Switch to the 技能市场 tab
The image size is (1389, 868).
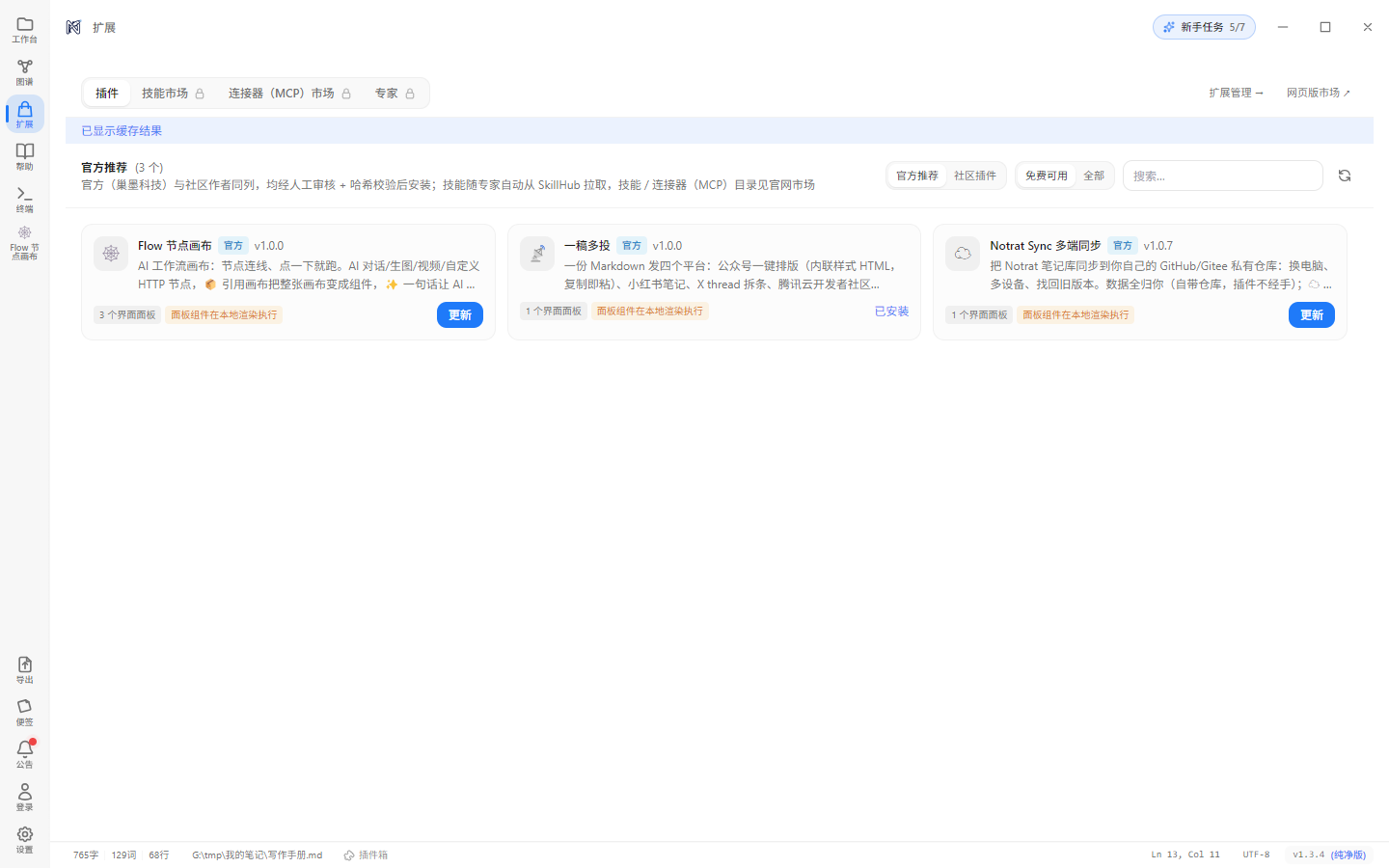(x=173, y=94)
